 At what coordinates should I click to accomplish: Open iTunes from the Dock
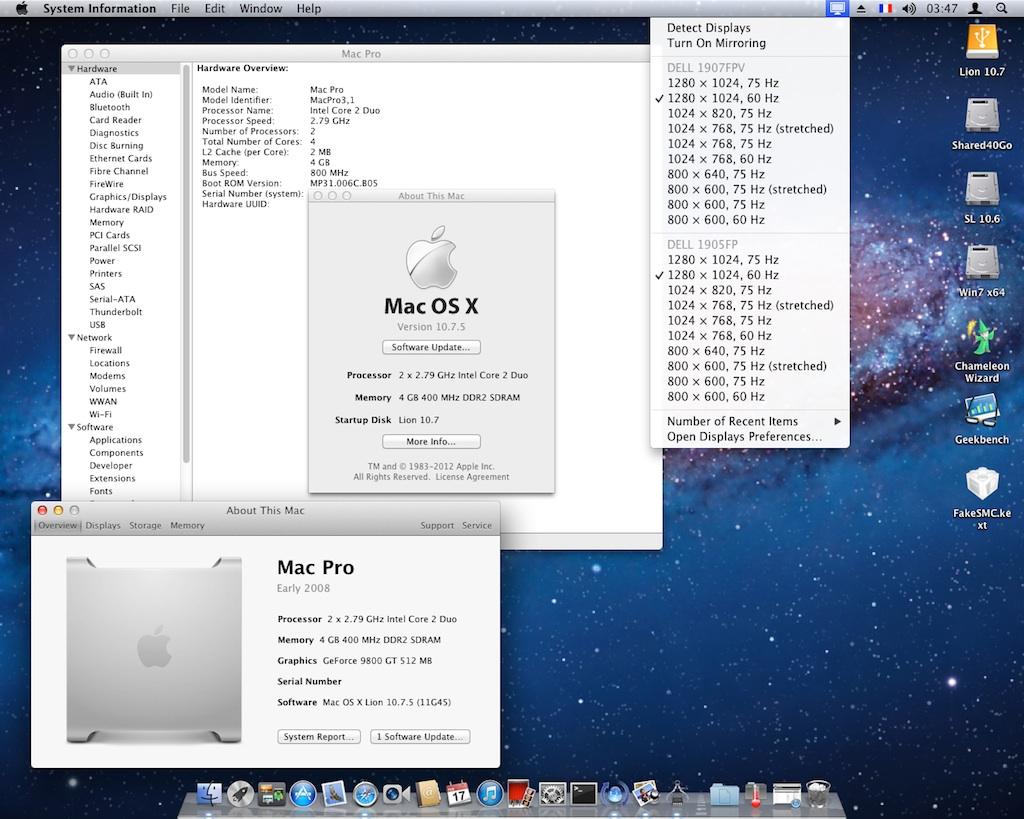coord(489,794)
